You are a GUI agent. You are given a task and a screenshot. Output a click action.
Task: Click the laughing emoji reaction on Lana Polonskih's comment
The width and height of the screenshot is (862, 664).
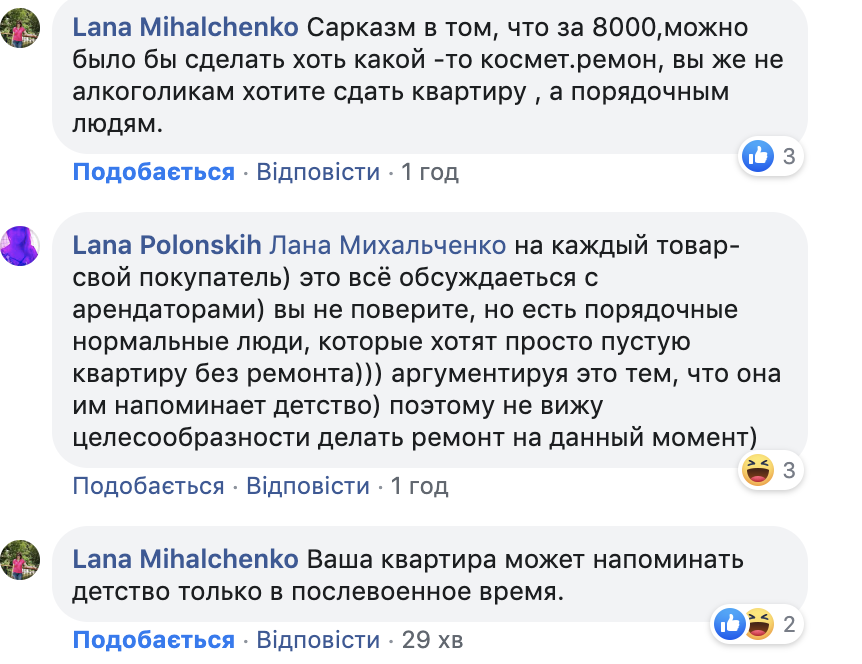click(x=759, y=469)
